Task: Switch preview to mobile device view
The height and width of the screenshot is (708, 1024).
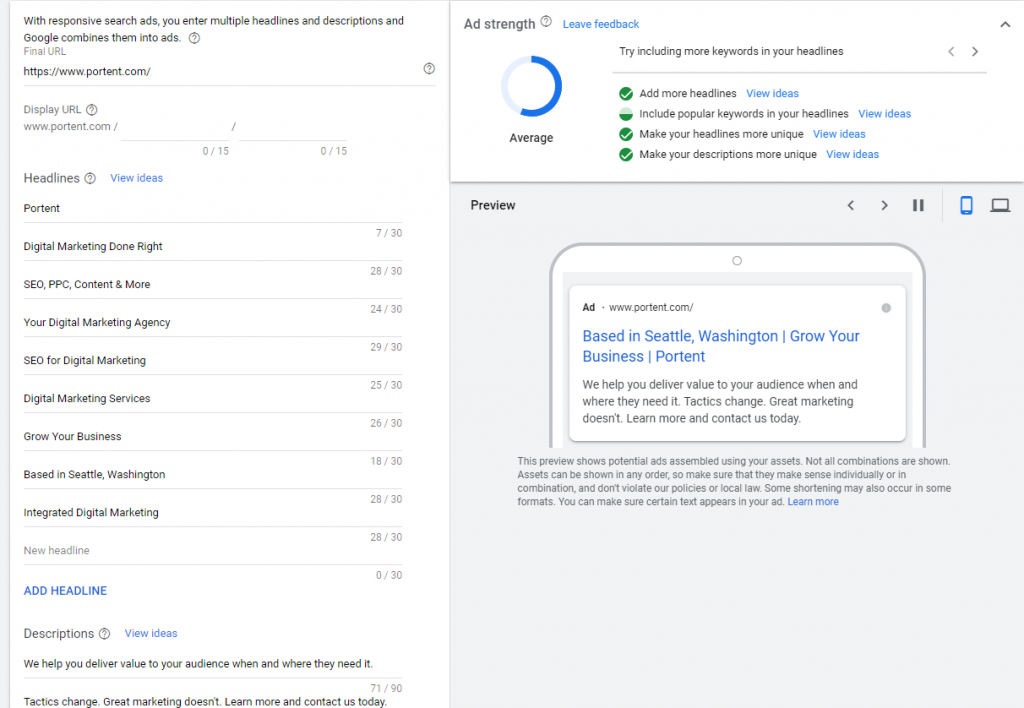Action: tap(967, 206)
